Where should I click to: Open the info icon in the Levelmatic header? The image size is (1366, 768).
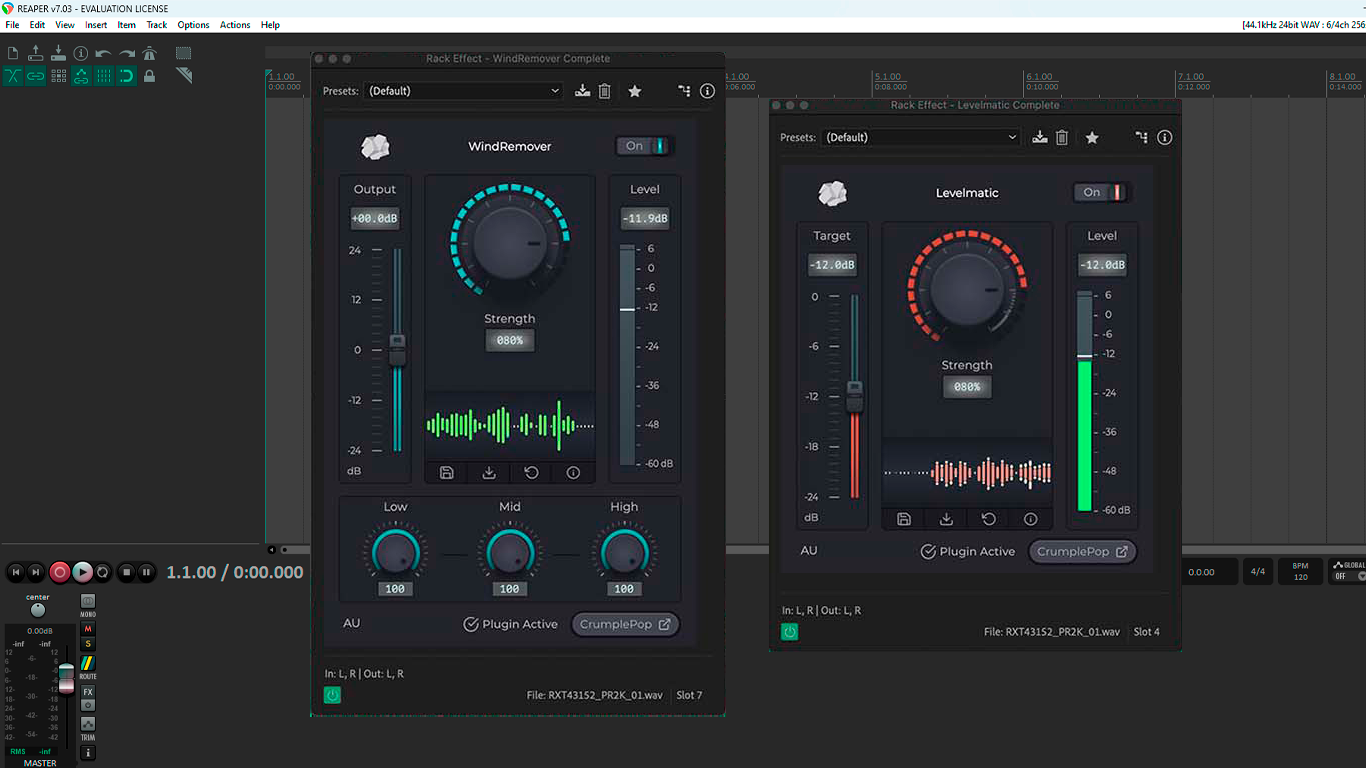(x=1165, y=138)
